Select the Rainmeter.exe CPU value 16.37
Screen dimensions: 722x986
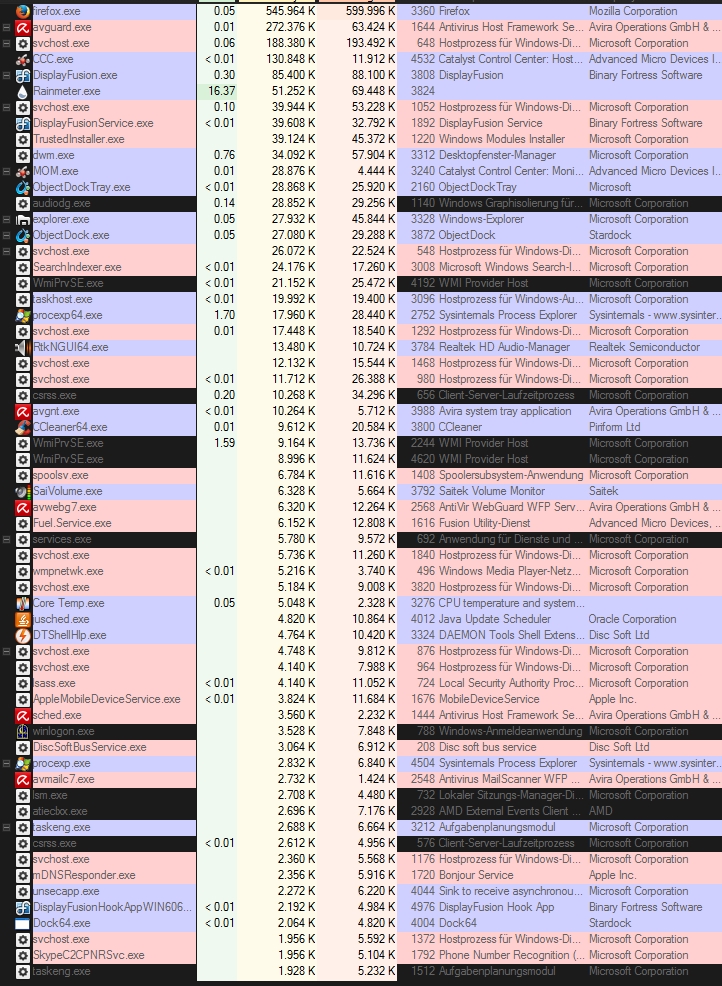[221, 91]
